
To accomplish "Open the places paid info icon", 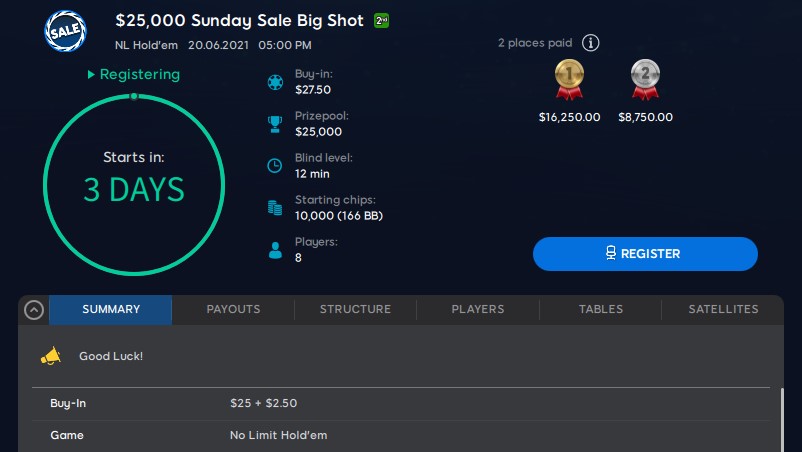I will [x=591, y=43].
